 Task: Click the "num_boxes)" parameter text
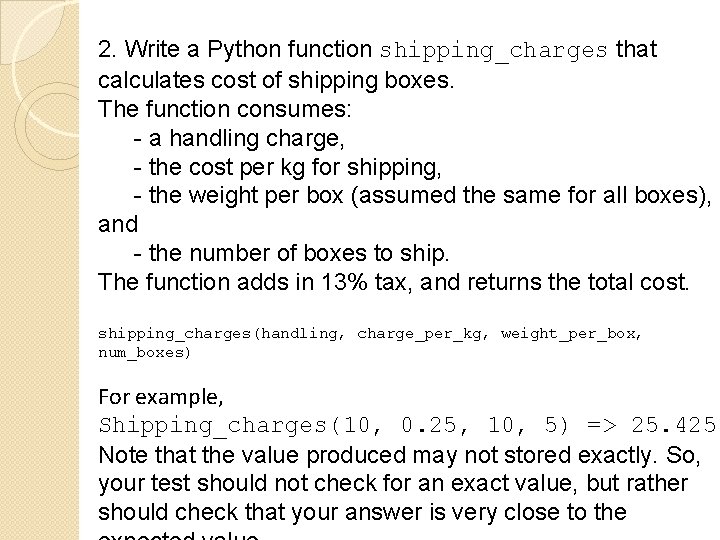pos(145,353)
